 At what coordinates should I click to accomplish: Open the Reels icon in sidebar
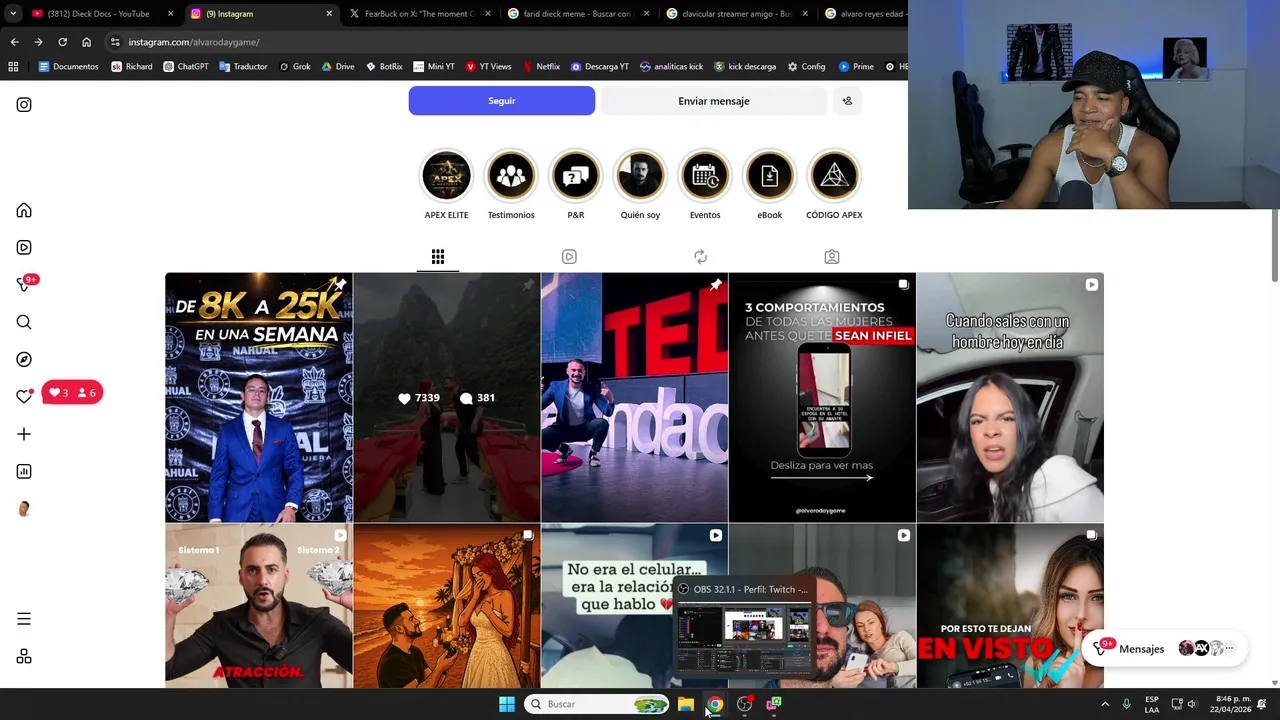pos(24,248)
